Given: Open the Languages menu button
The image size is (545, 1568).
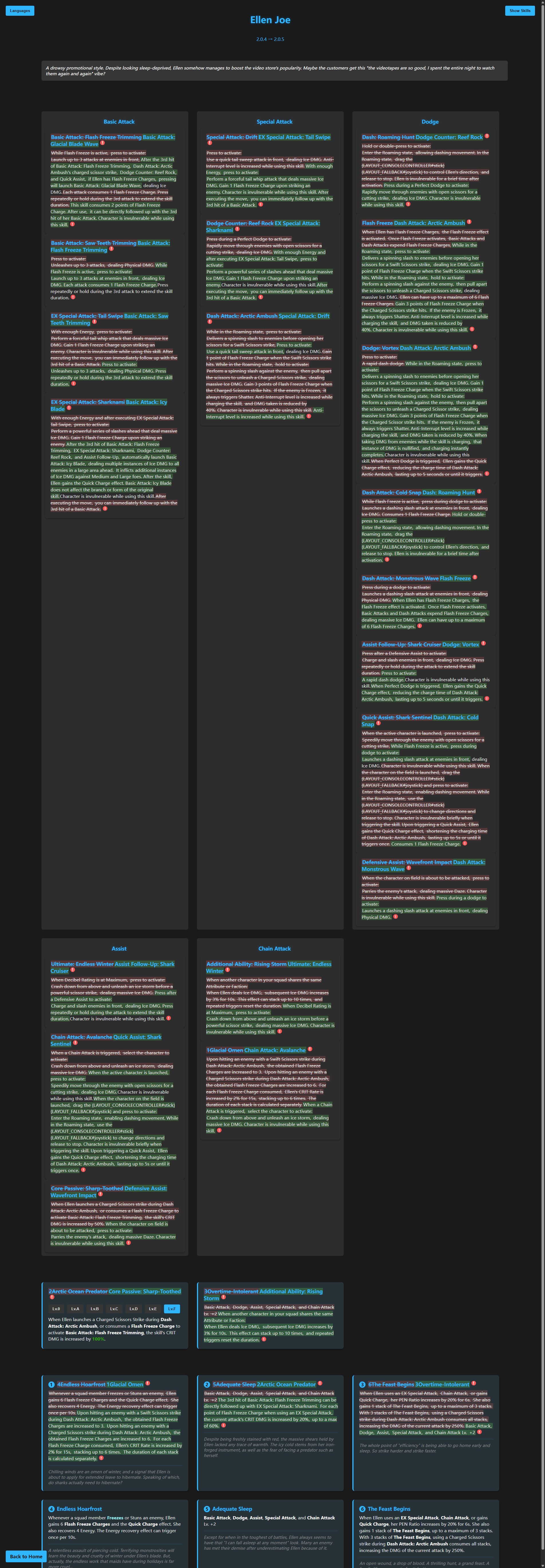Looking at the screenshot, I should pyautogui.click(x=20, y=10).
